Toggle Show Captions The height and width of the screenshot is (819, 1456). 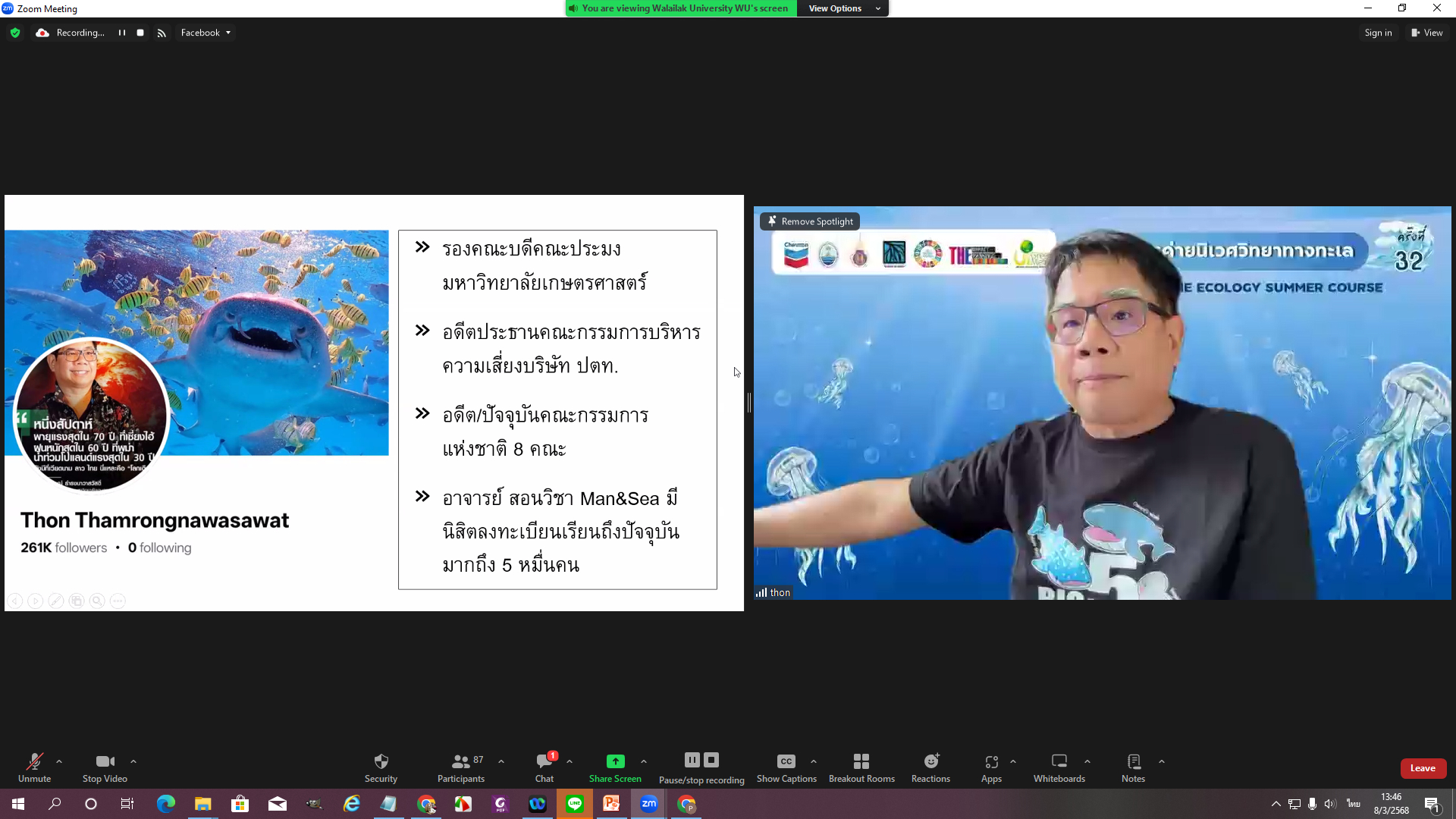[786, 761]
